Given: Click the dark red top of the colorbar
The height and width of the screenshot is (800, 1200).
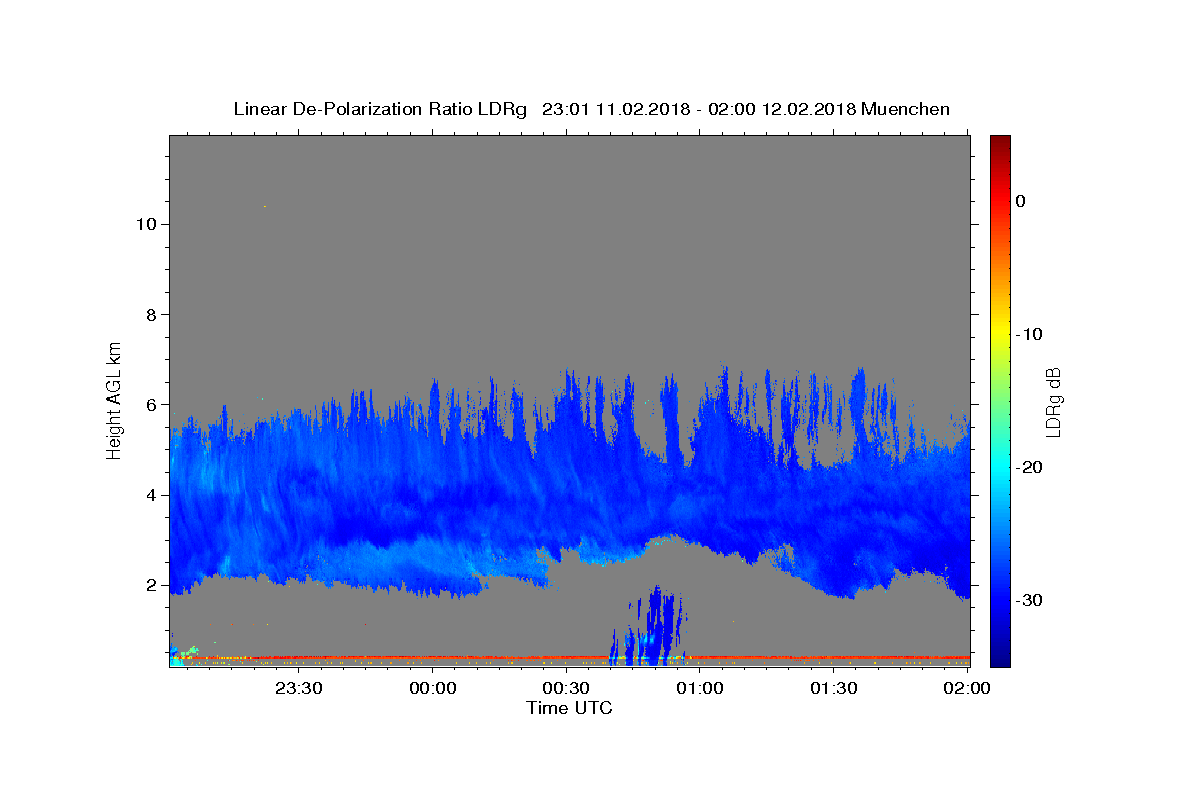Looking at the screenshot, I should [1000, 145].
